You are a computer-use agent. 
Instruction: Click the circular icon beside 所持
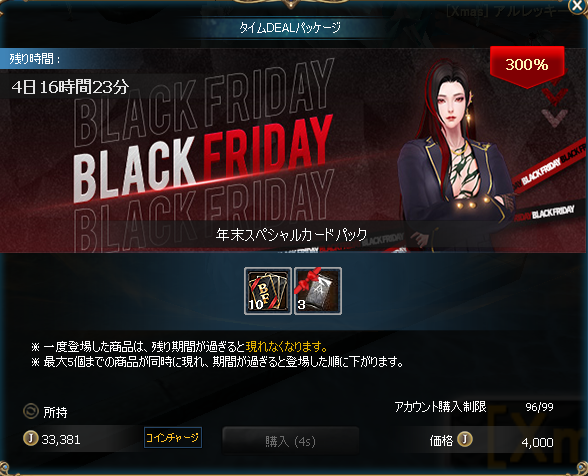coord(30,411)
